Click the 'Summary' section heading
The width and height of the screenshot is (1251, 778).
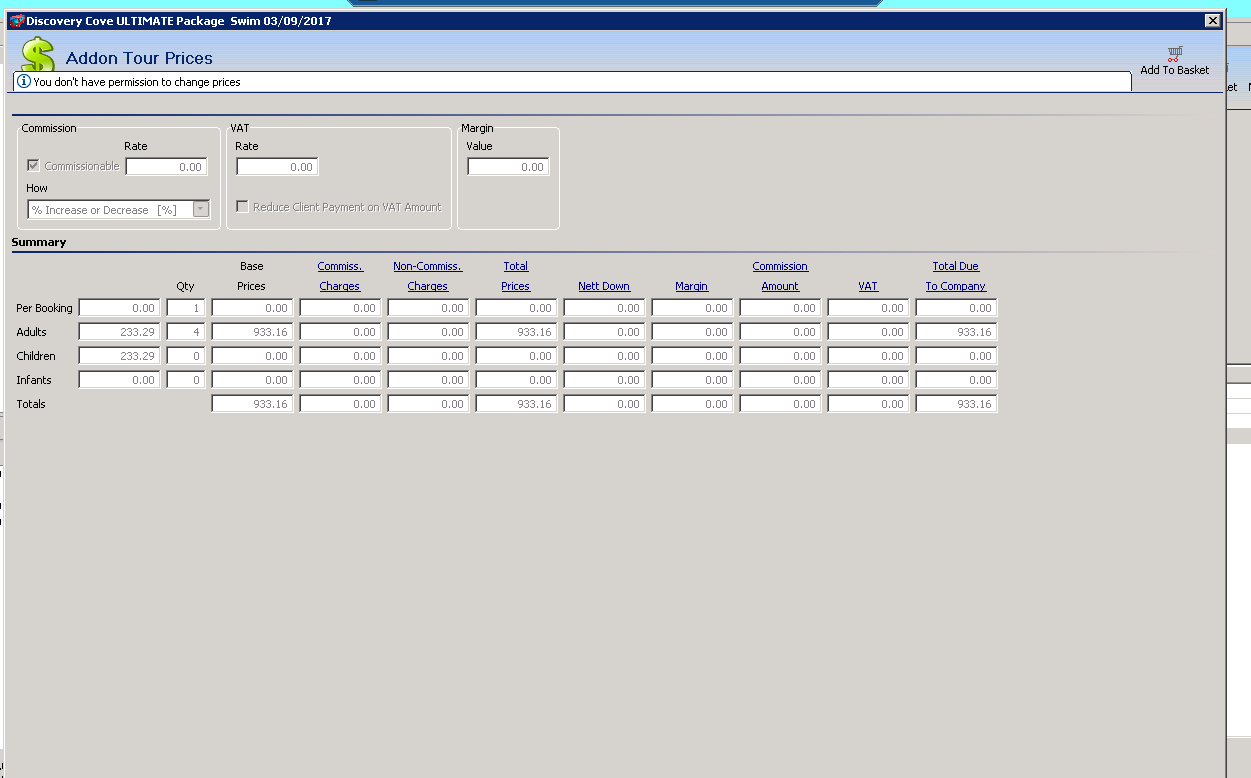click(x=39, y=242)
